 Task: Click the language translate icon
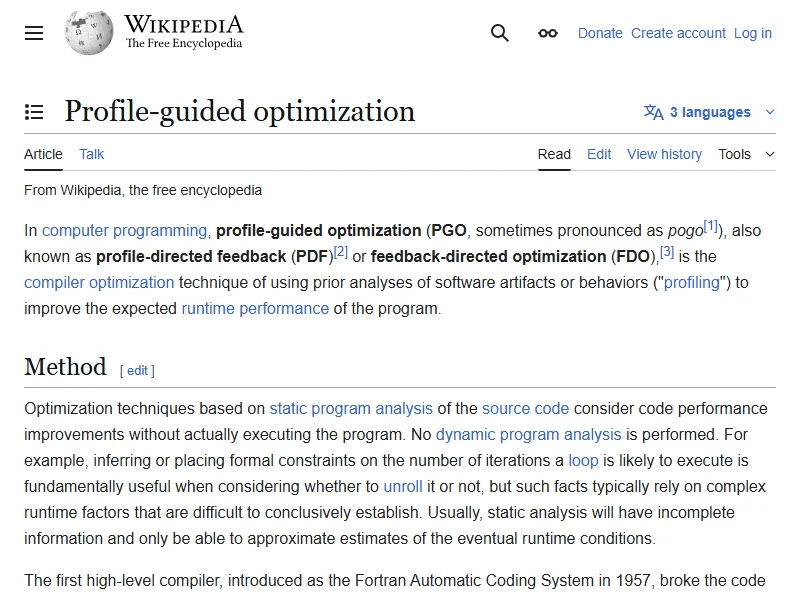[x=653, y=112]
